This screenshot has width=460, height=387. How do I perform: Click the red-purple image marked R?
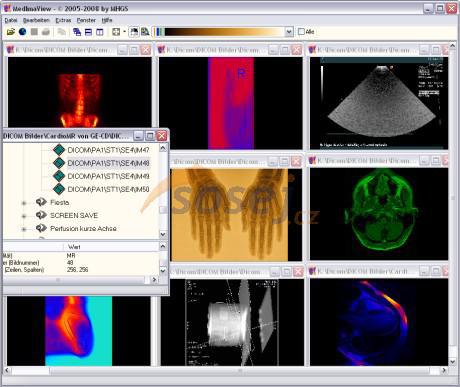click(x=231, y=103)
